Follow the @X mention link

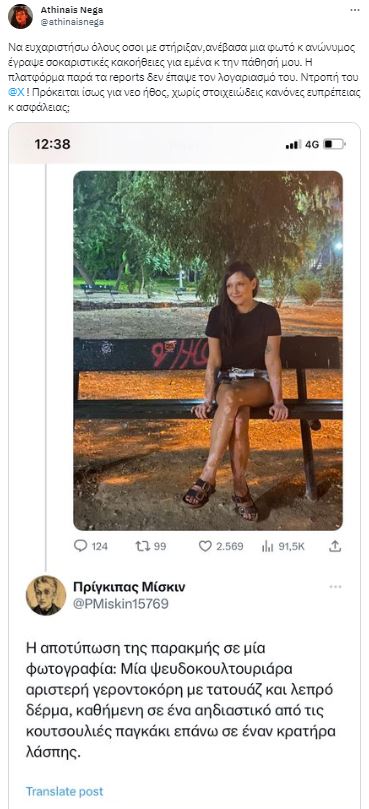tap(16, 81)
